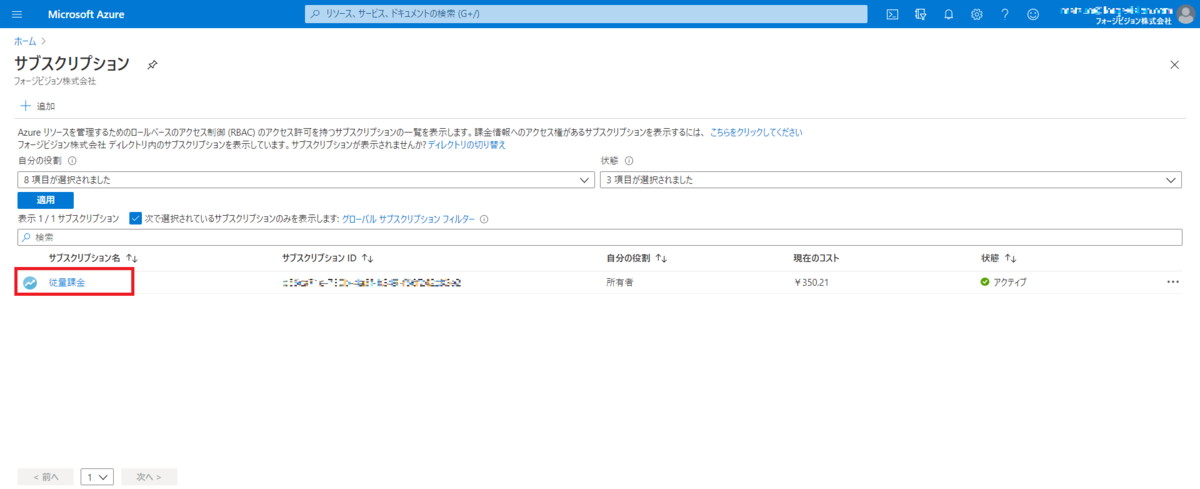
Task: Close the サブスクリプション blade with X
Action: click(x=1174, y=64)
